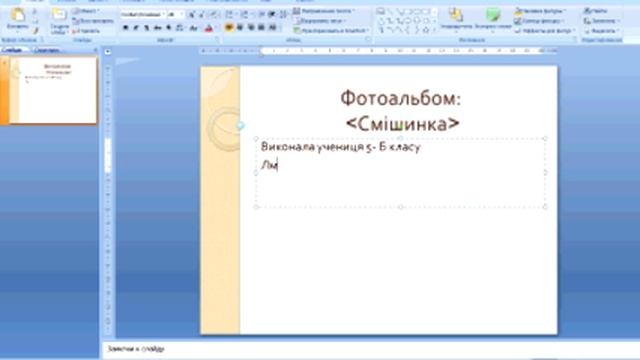Viewport: 640px width, 360px height.
Task: Toggle strikethrough formatting
Action: (x=157, y=28)
